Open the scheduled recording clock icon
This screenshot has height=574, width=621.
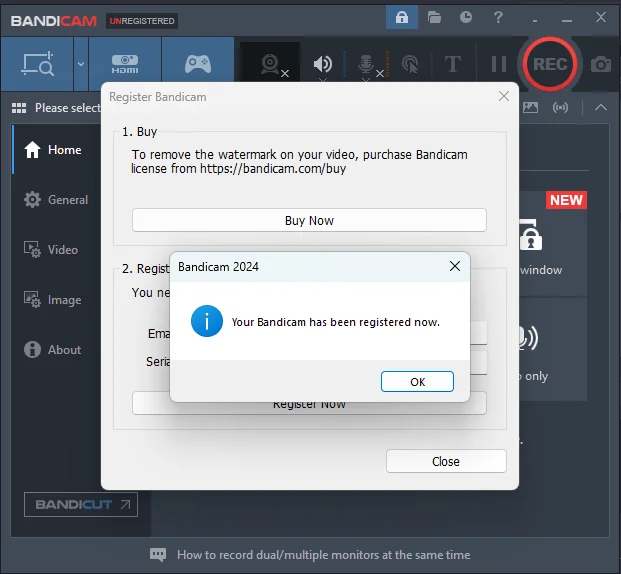[466, 17]
